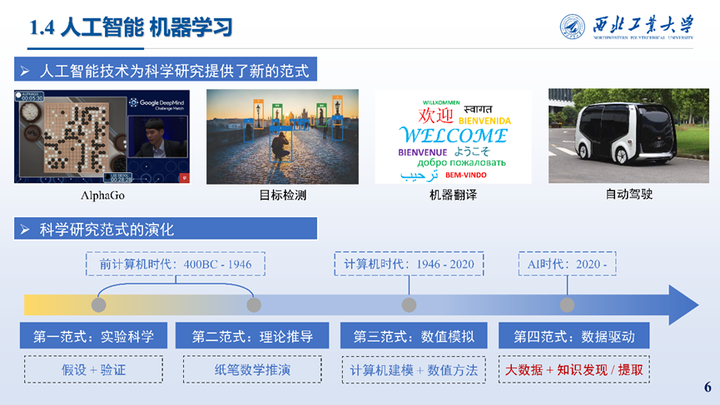
Task: Click the object detection street photo
Action: 282,137
